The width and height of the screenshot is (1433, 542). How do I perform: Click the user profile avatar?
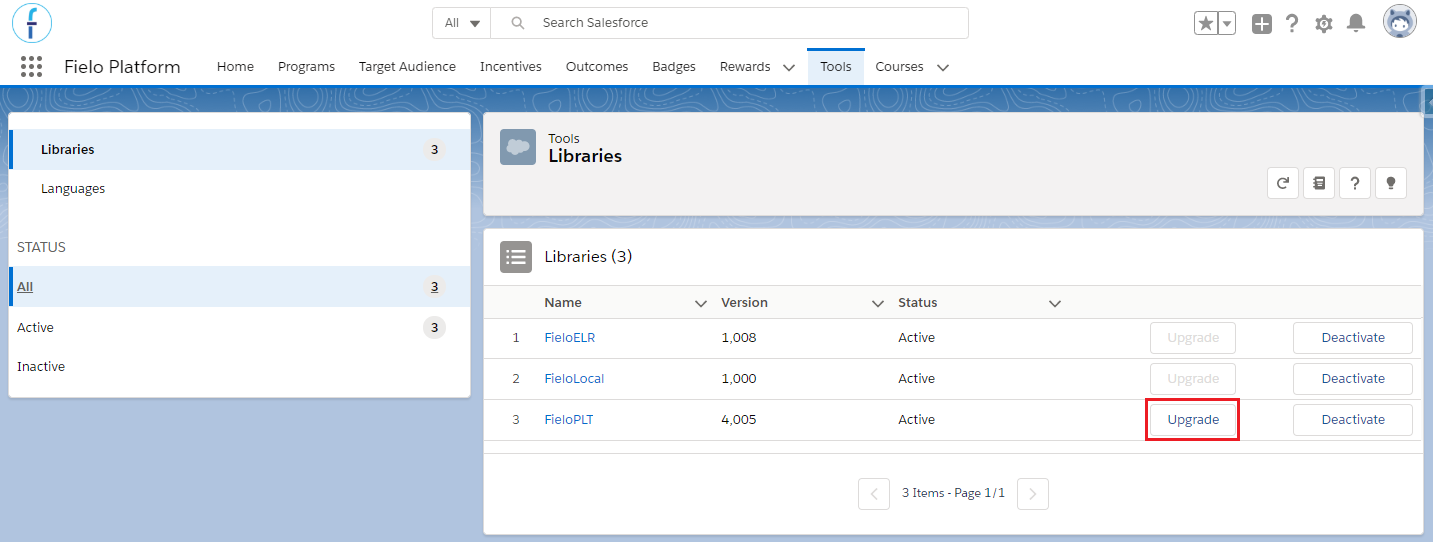(1400, 22)
